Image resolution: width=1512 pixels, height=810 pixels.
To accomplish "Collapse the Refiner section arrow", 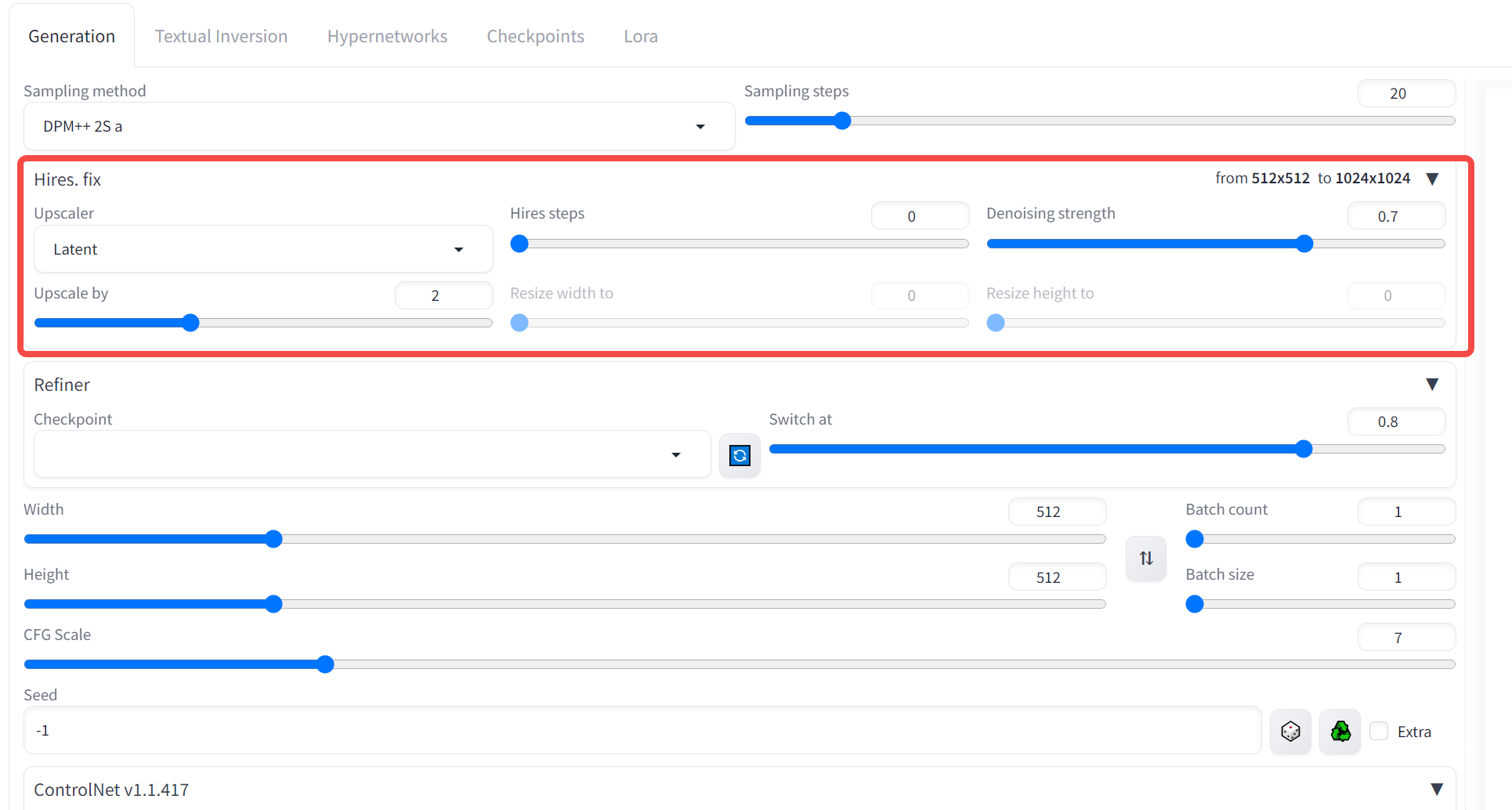I will (1432, 384).
